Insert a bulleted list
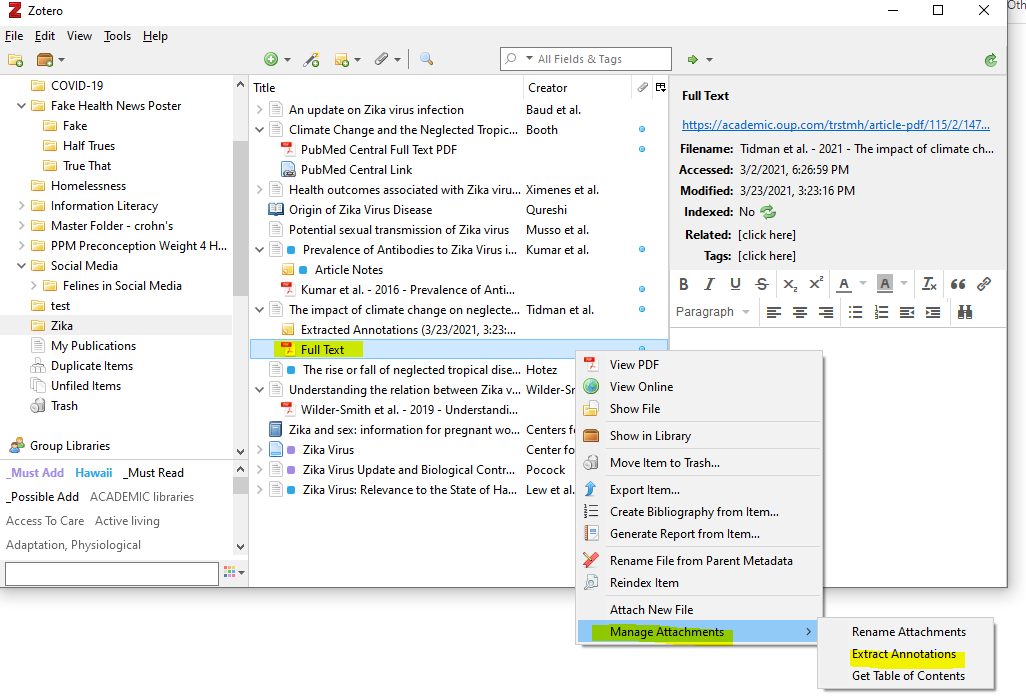 (855, 312)
